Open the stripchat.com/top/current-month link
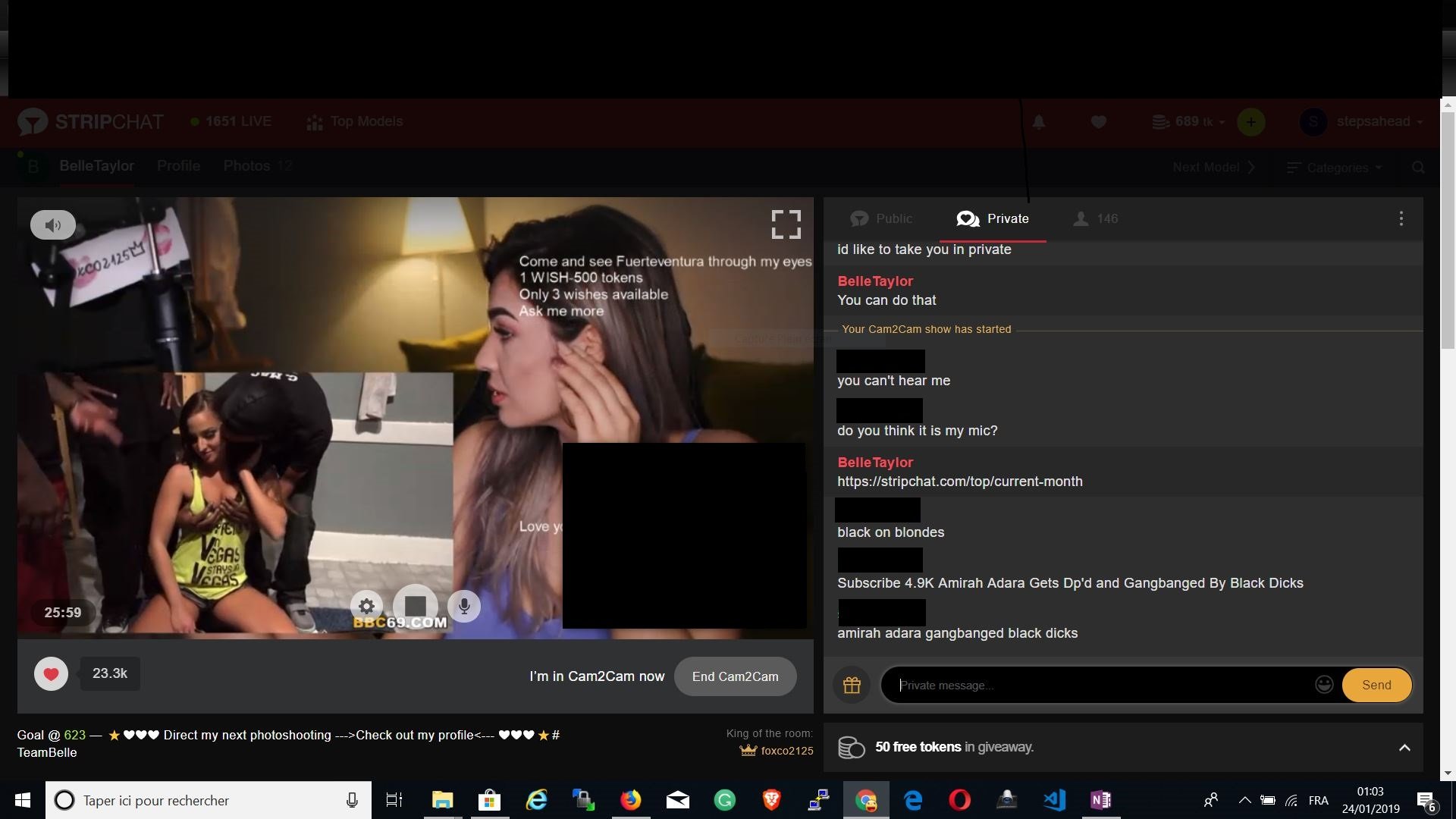 [x=959, y=482]
